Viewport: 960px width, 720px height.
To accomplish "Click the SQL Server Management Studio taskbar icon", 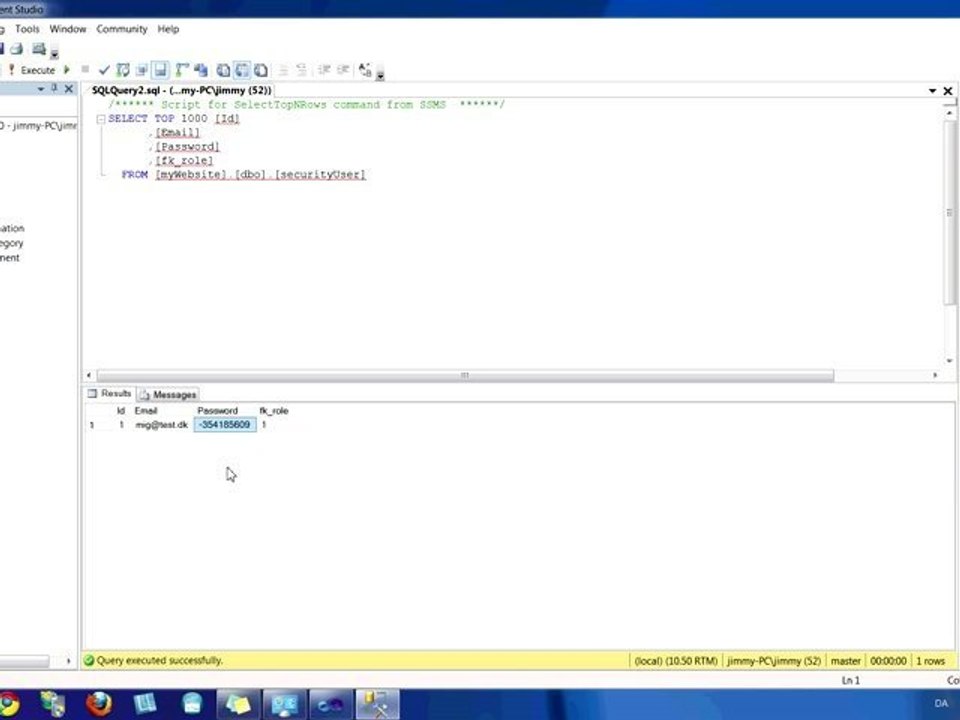I will tap(377, 704).
